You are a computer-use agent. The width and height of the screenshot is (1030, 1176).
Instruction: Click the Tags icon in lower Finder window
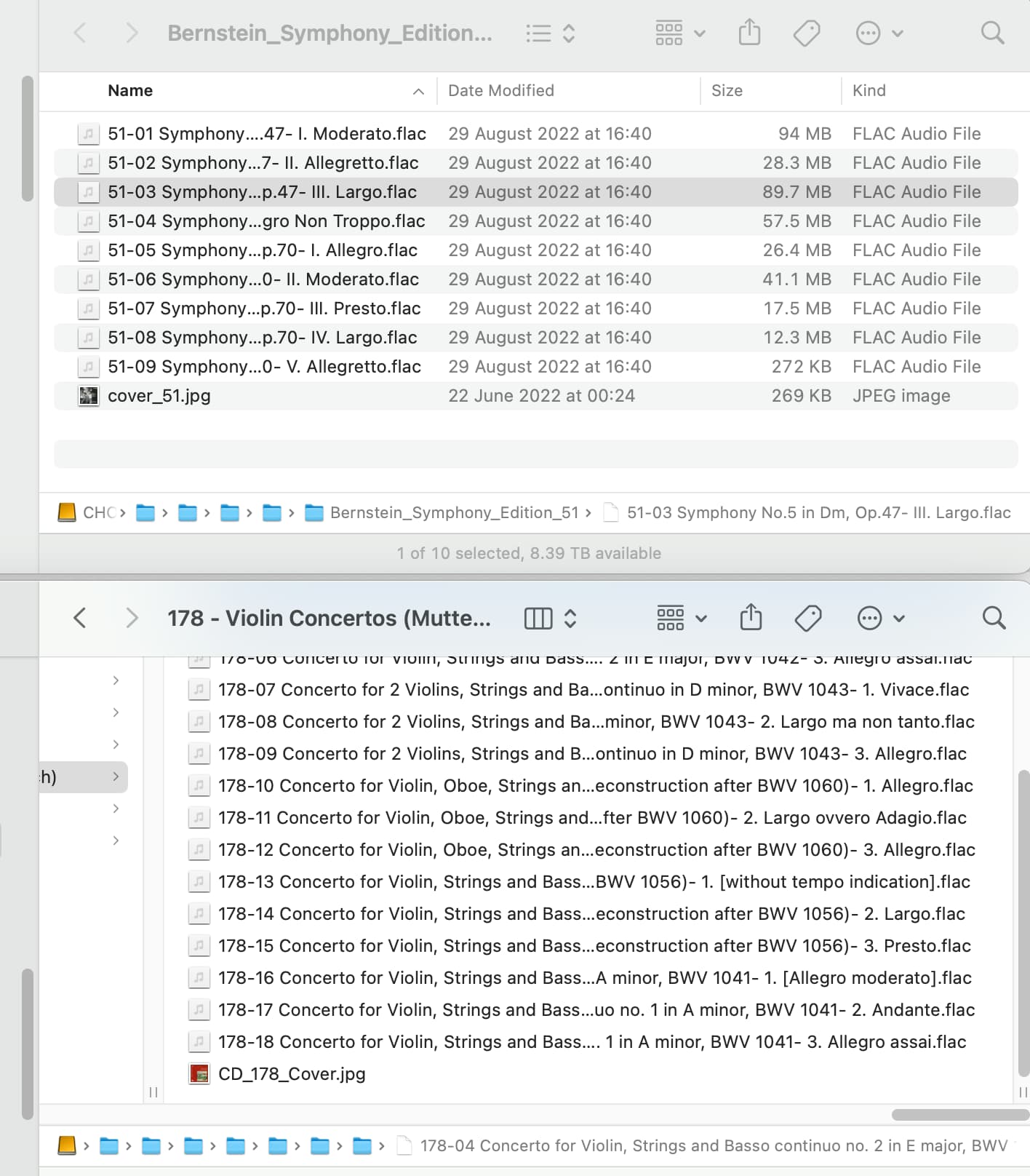[807, 618]
